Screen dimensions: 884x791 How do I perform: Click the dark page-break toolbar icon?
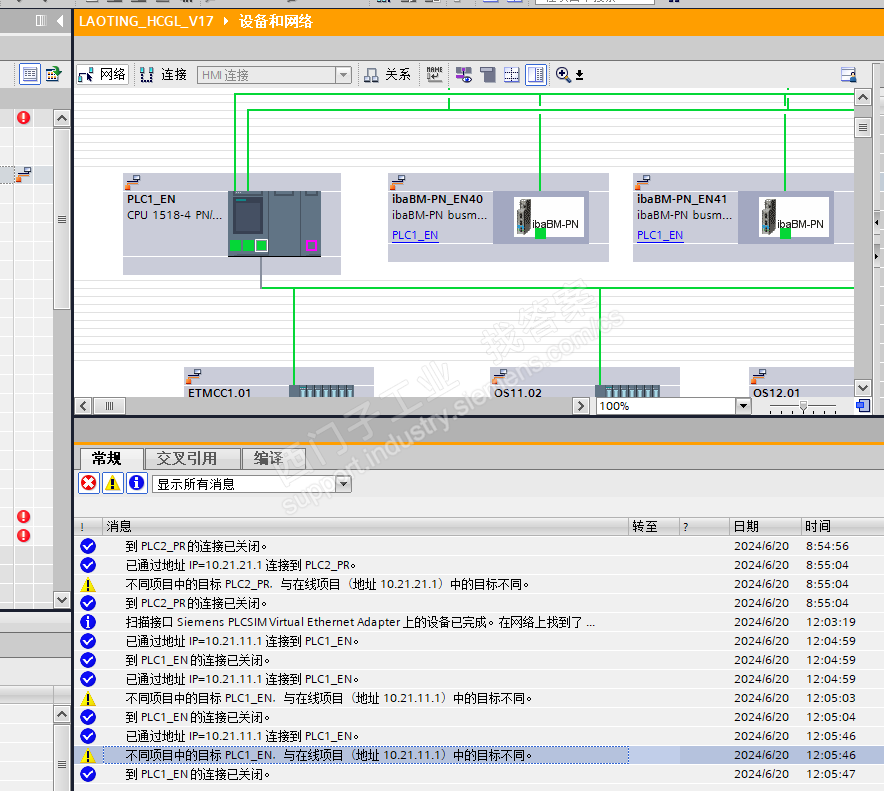[487, 74]
